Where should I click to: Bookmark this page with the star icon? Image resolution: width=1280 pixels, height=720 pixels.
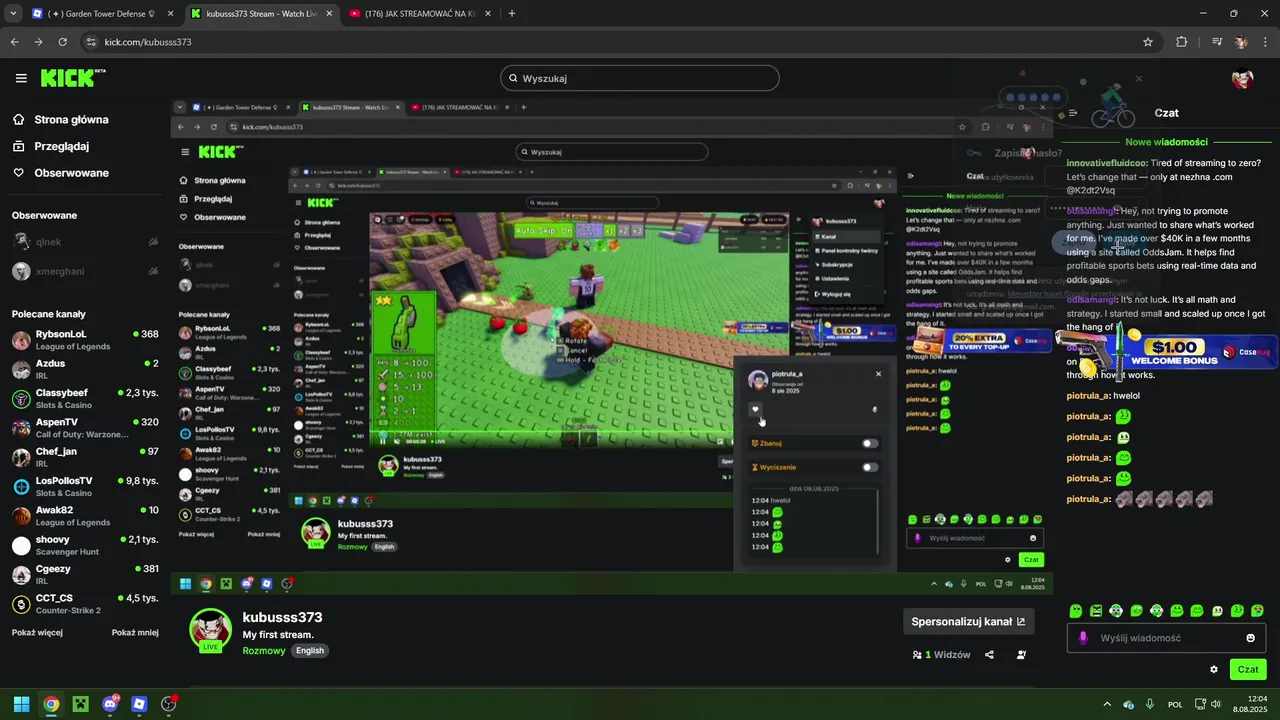coord(1148,42)
